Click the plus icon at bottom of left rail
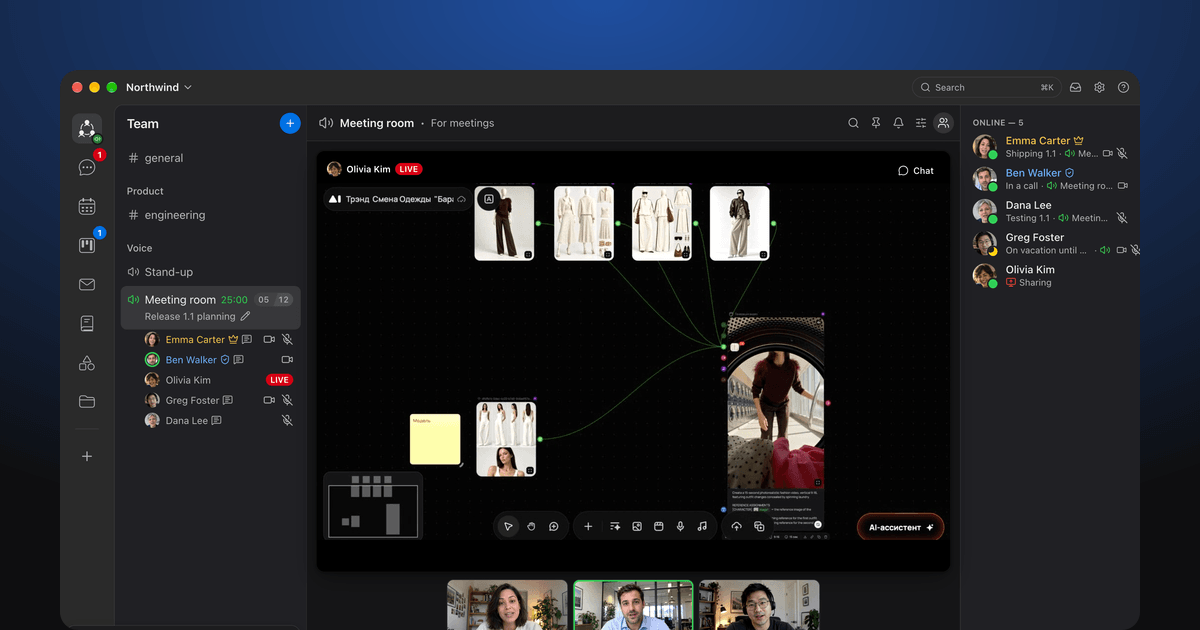This screenshot has height=630, width=1200. pos(87,456)
